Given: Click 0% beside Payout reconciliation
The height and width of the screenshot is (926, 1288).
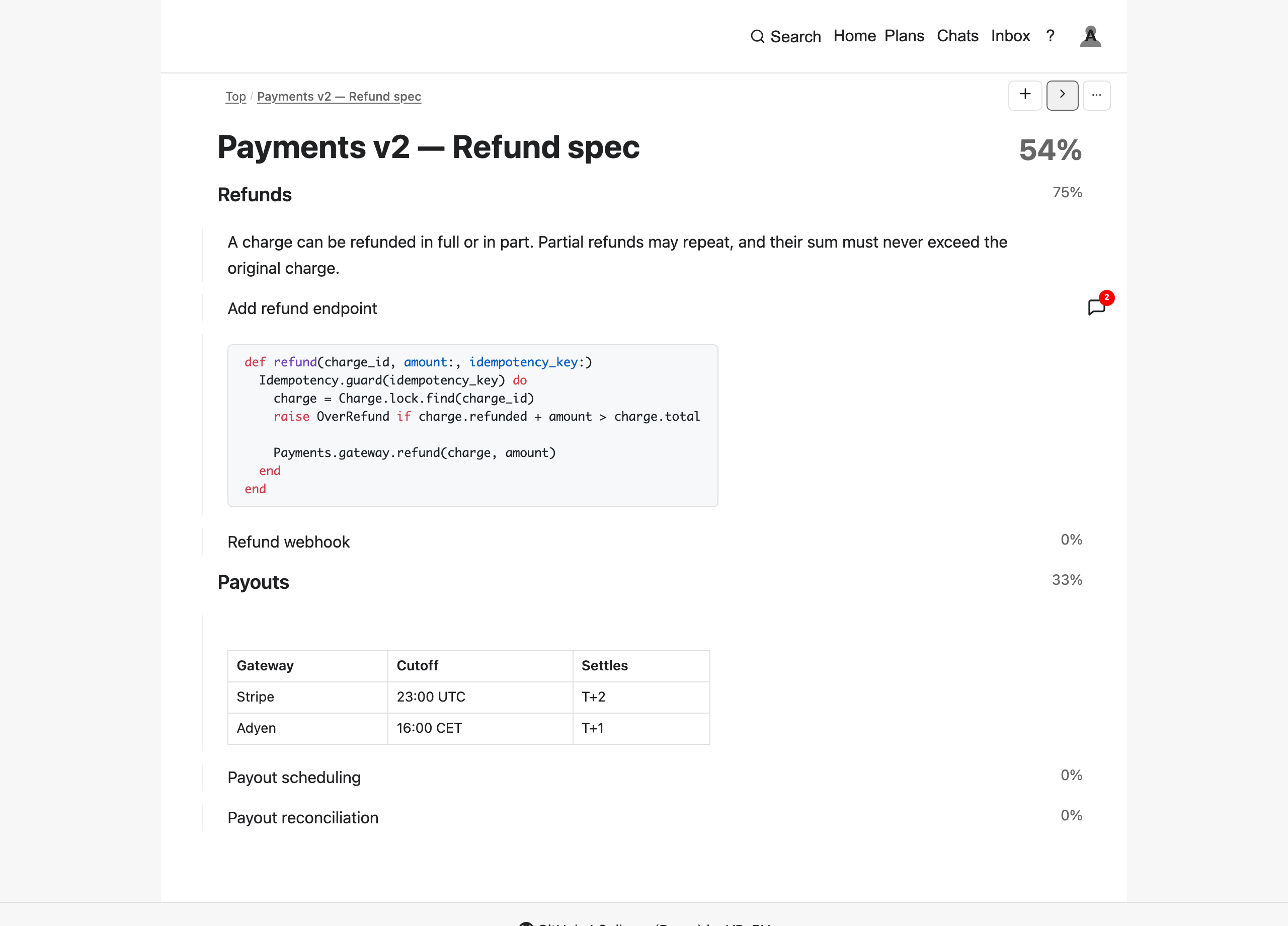Looking at the screenshot, I should (x=1071, y=815).
